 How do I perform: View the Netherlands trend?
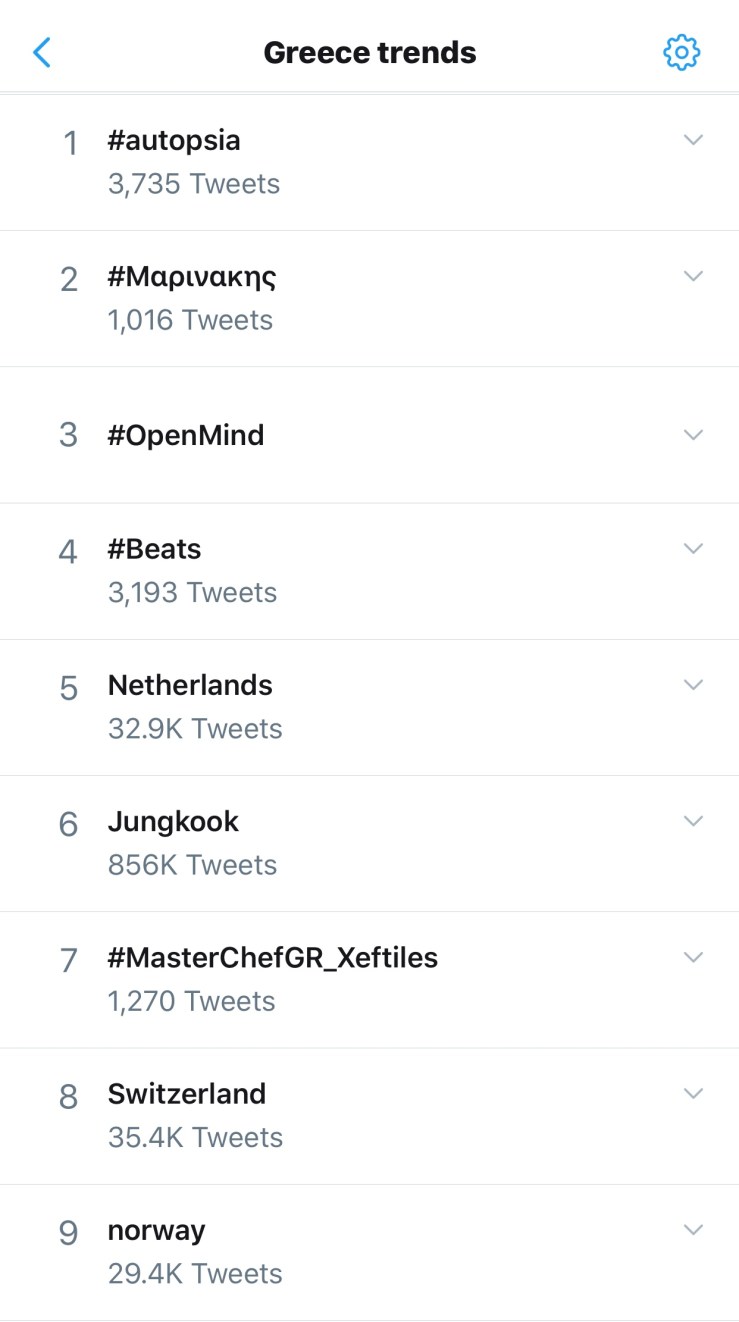(190, 685)
